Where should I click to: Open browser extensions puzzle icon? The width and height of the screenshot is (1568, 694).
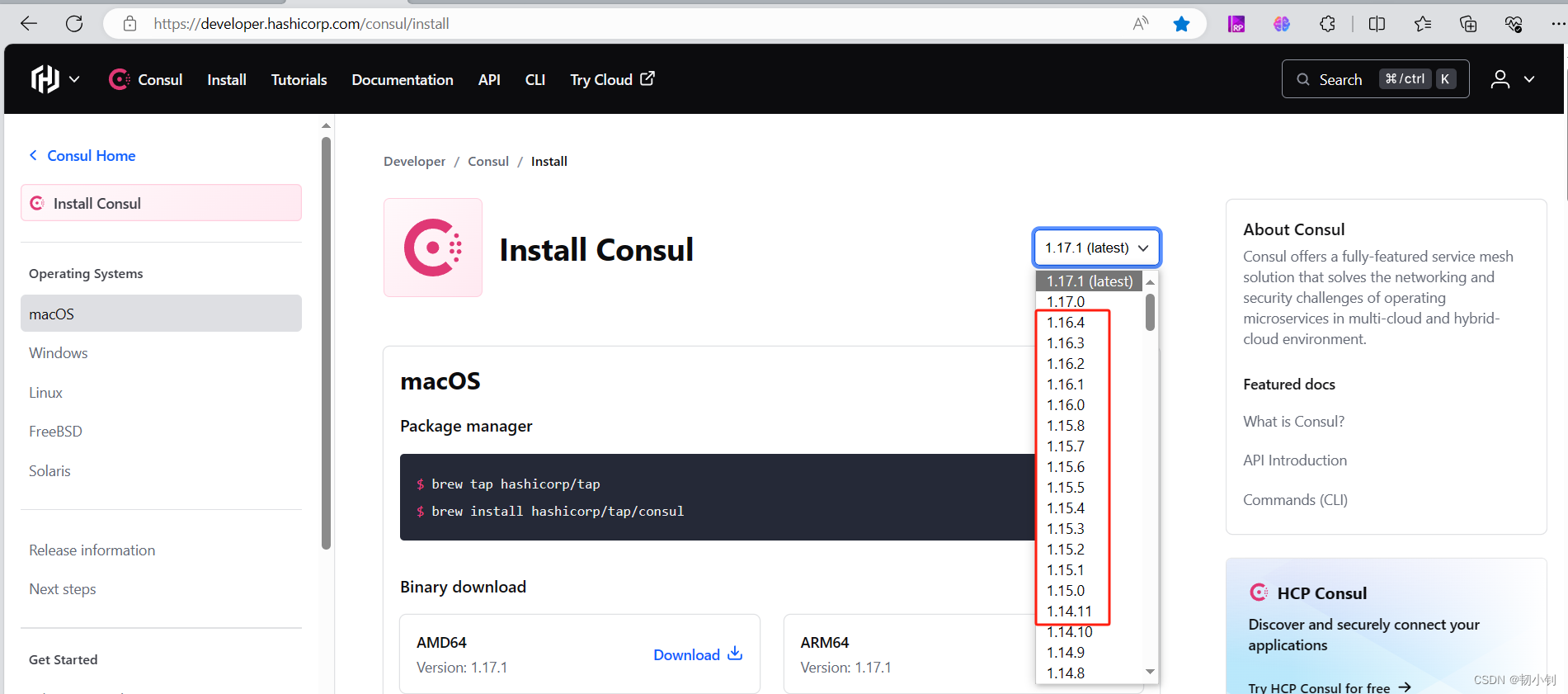pyautogui.click(x=1327, y=24)
